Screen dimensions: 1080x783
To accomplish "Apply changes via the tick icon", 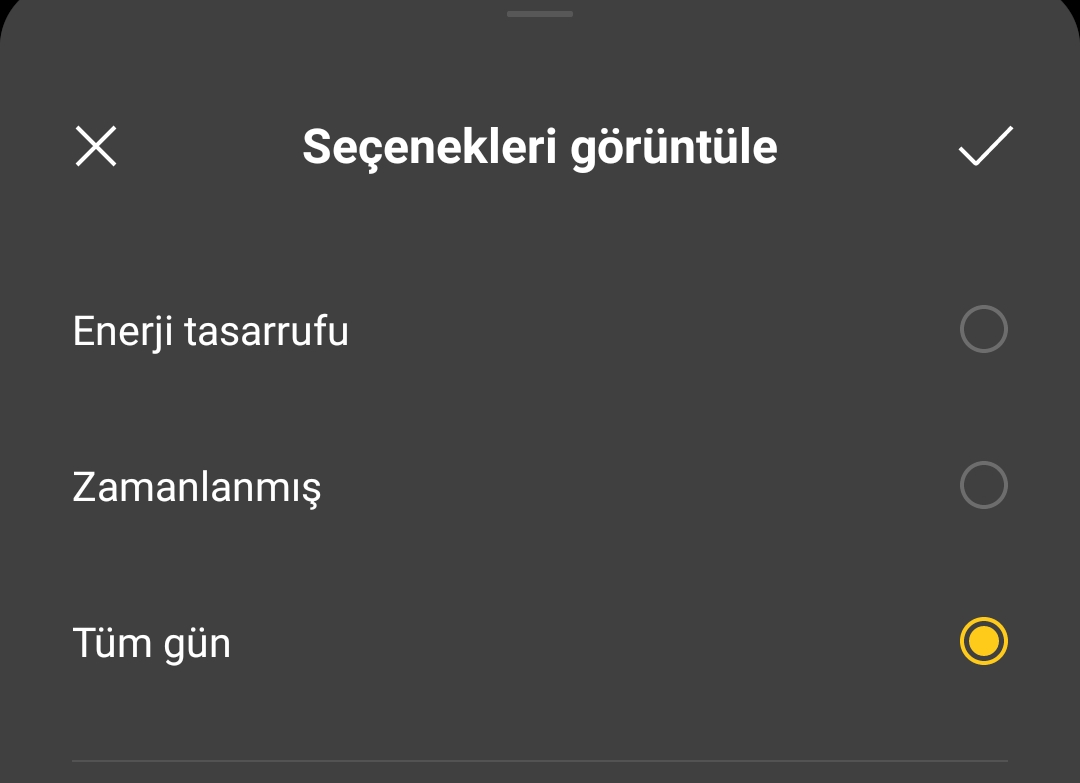I will tap(985, 146).
